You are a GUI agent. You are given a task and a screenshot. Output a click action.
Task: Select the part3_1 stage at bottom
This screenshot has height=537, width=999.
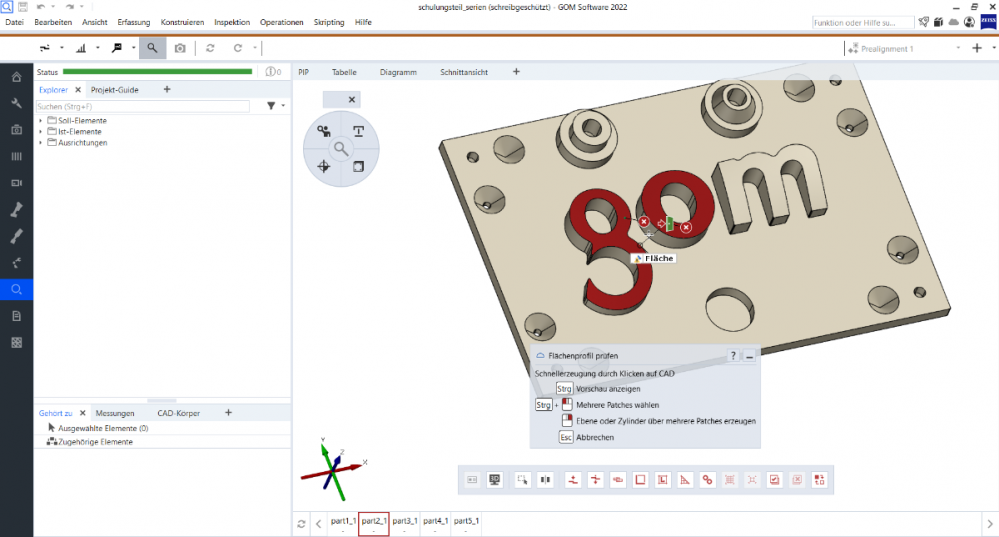tap(405, 521)
